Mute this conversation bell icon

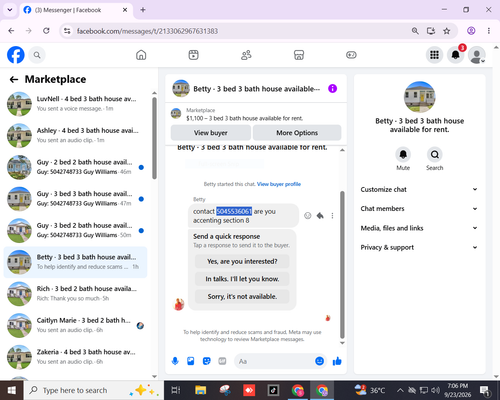coord(403,154)
